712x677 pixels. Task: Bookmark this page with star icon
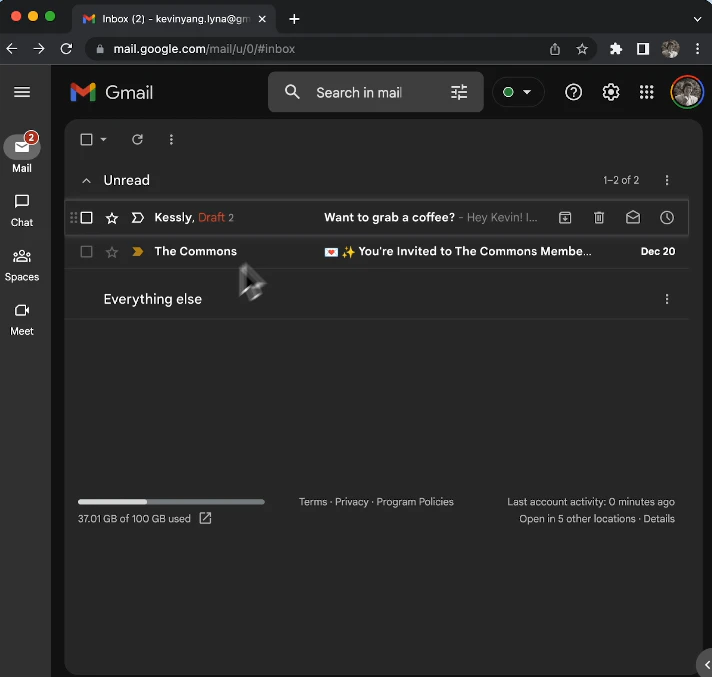[582, 49]
